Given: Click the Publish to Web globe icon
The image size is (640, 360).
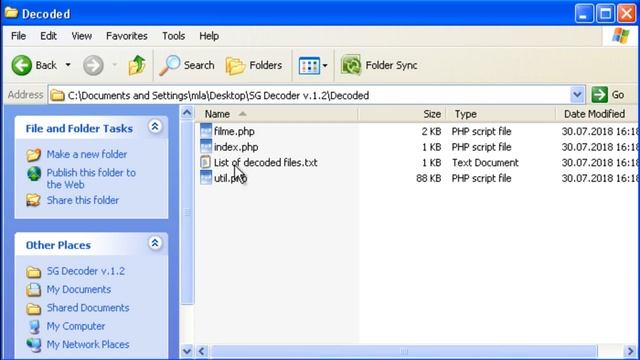Looking at the screenshot, I should [34, 174].
